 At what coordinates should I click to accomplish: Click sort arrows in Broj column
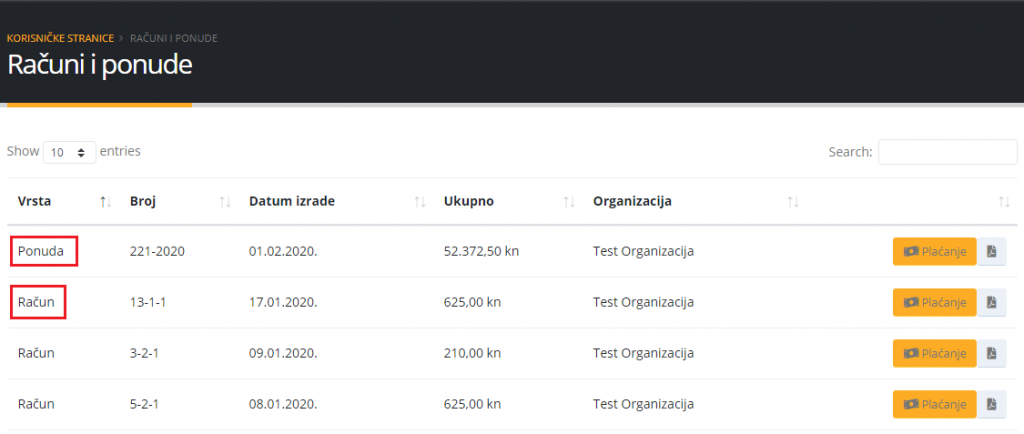(225, 202)
